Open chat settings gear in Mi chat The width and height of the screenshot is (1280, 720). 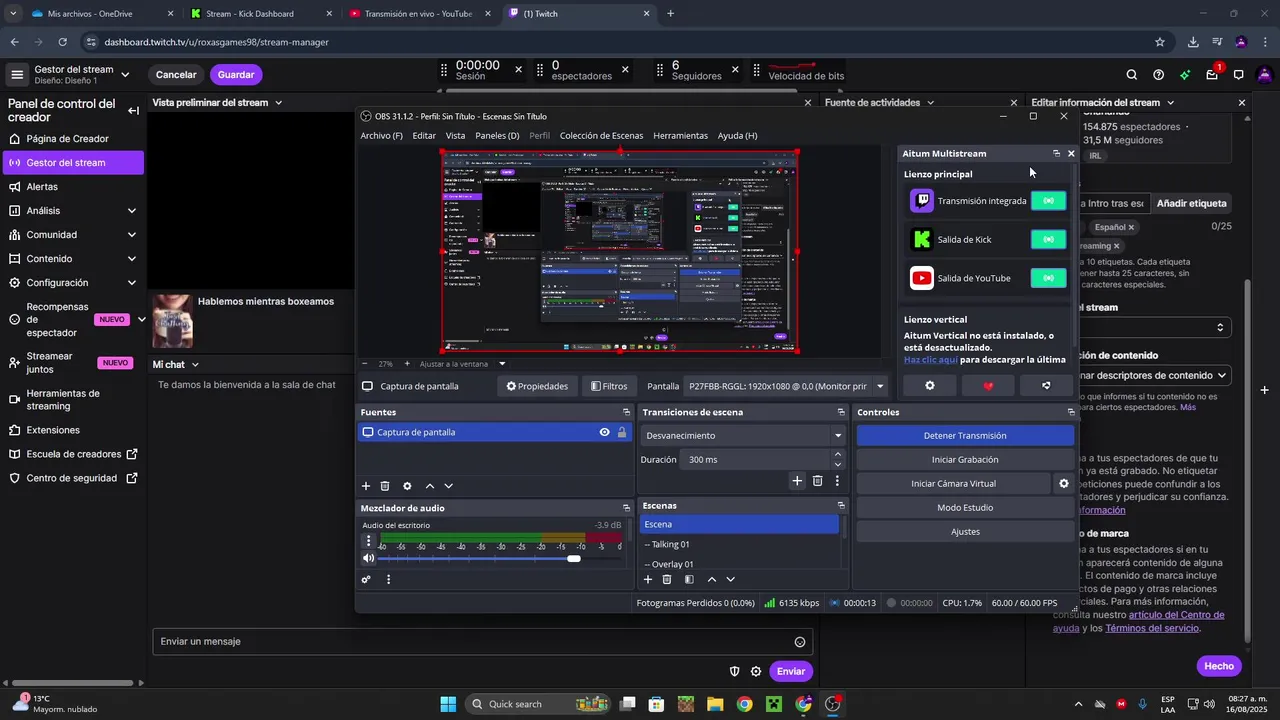(x=756, y=671)
